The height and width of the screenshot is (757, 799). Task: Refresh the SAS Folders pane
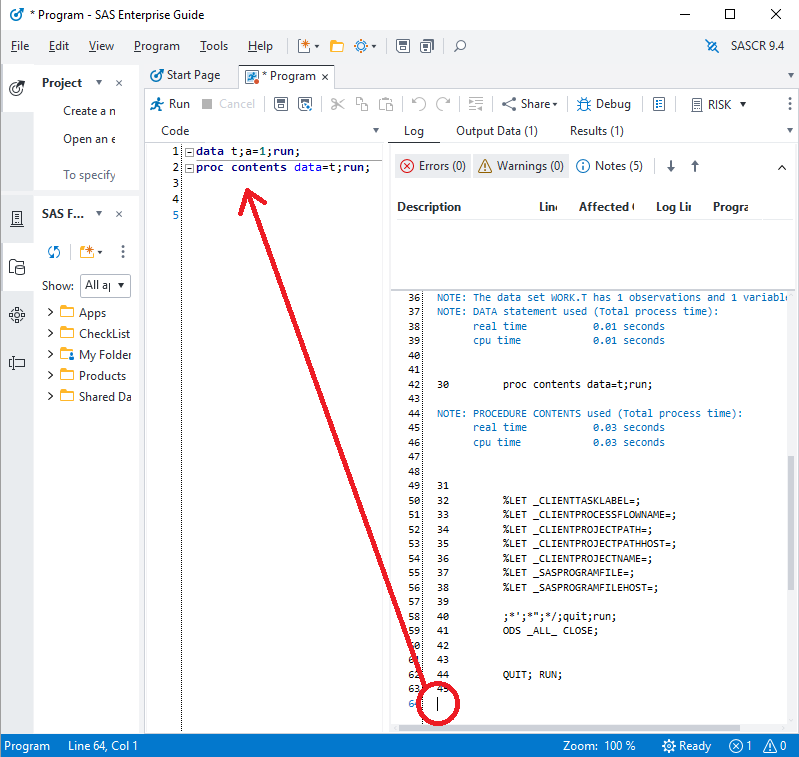pyautogui.click(x=54, y=252)
